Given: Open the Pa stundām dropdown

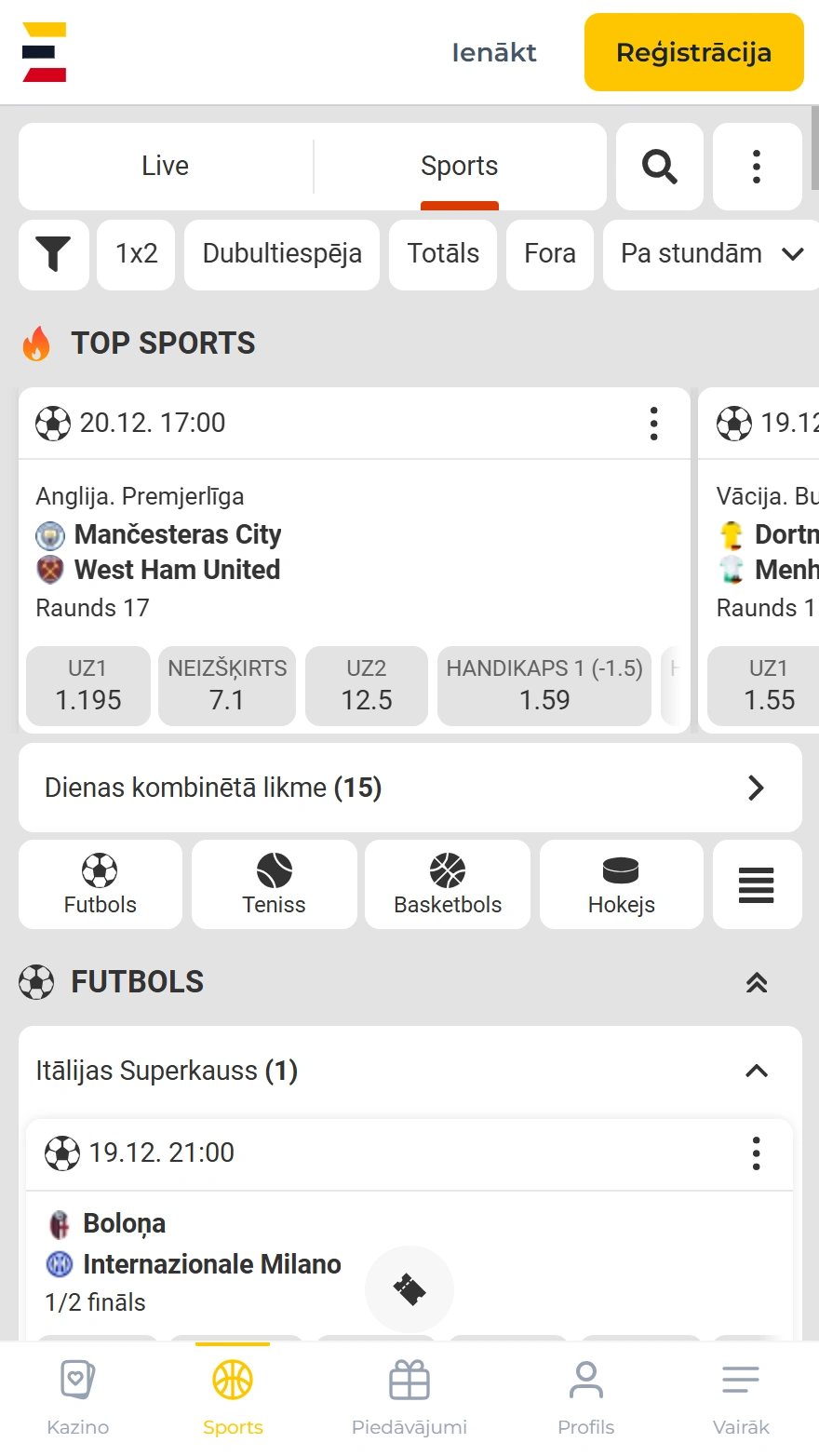Looking at the screenshot, I should [711, 254].
